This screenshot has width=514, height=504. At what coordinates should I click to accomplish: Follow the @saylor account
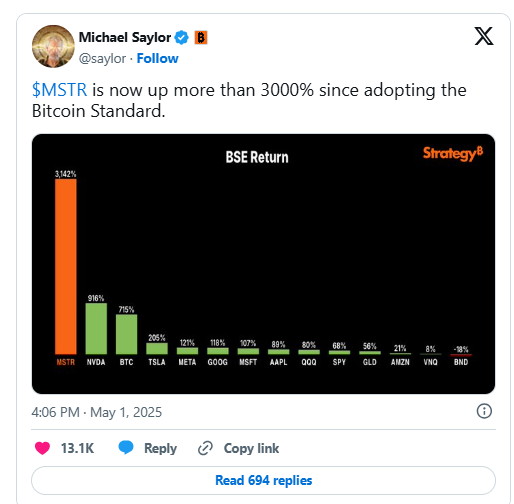coord(157,58)
